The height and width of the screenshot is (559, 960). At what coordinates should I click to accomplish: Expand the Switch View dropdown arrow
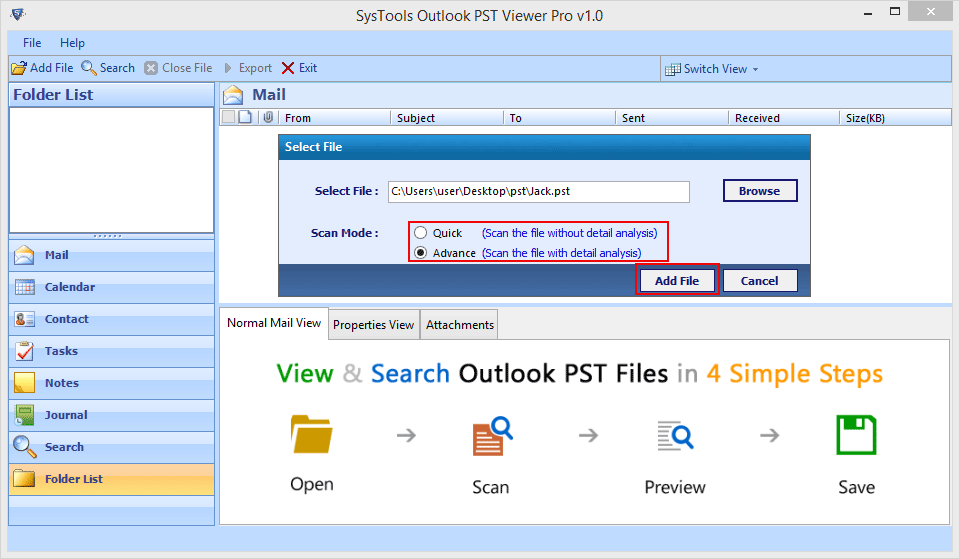[x=756, y=70]
